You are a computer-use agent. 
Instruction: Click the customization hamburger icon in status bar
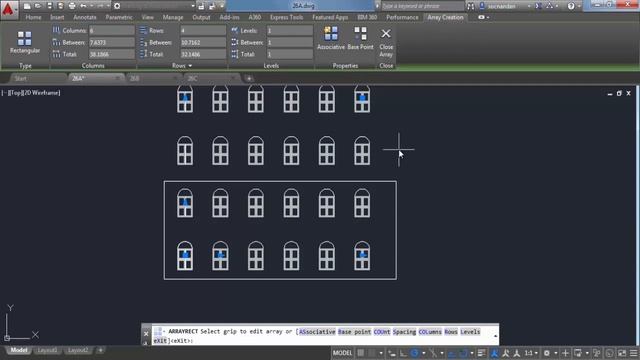pos(633,353)
